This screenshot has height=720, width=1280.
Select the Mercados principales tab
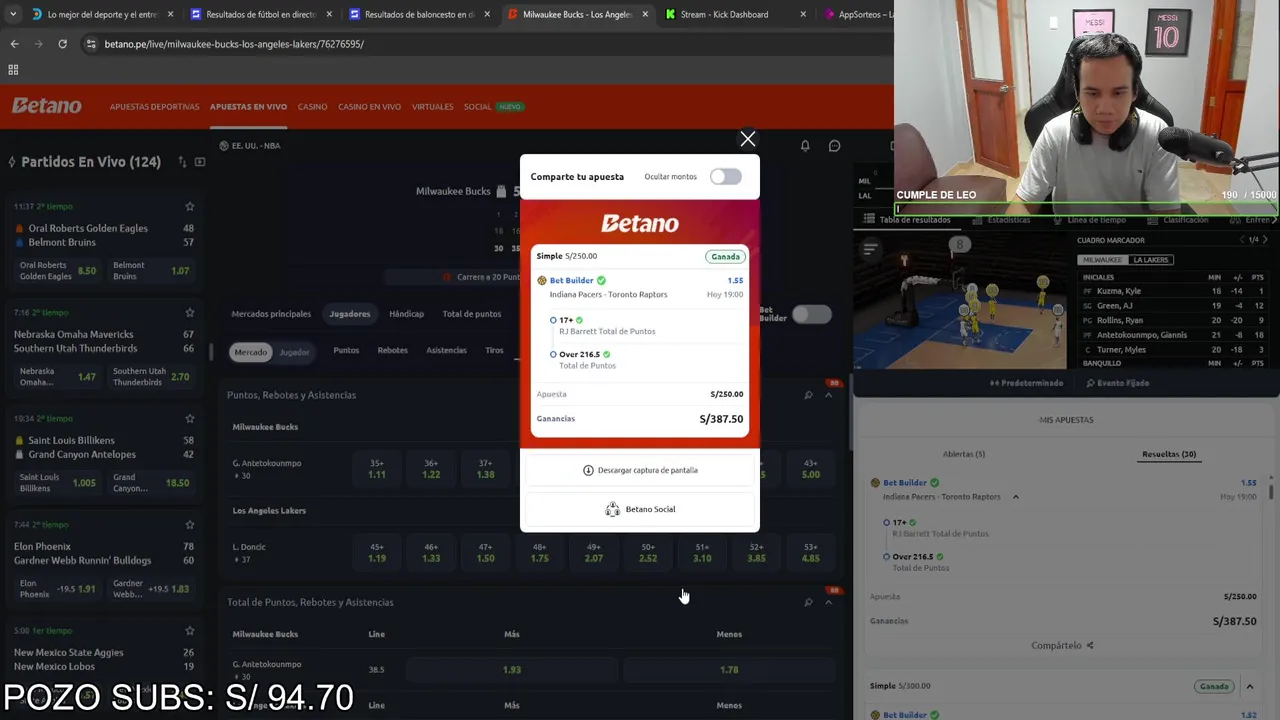(x=271, y=314)
